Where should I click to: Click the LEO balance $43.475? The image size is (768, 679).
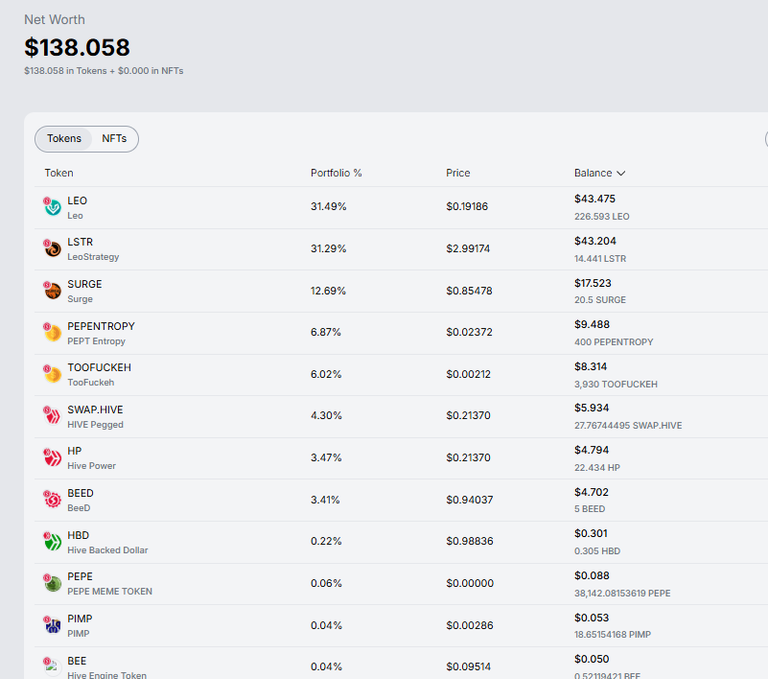[595, 199]
